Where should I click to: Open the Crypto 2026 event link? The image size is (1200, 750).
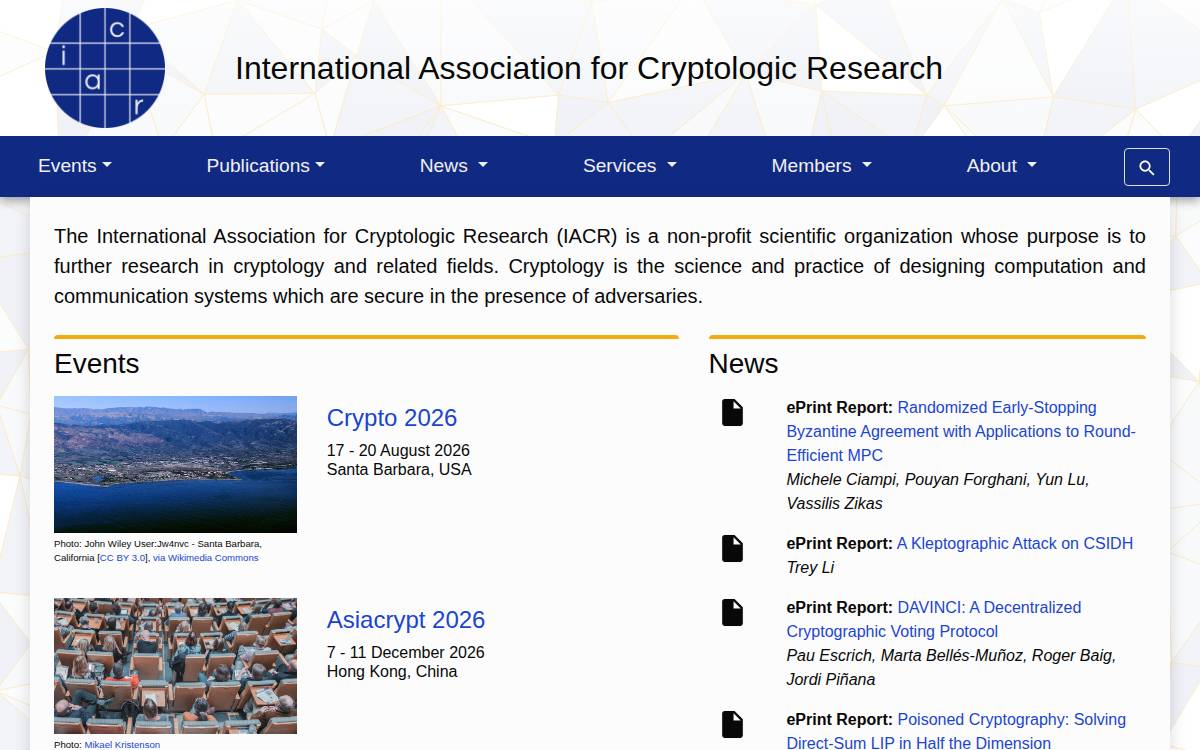coord(392,418)
